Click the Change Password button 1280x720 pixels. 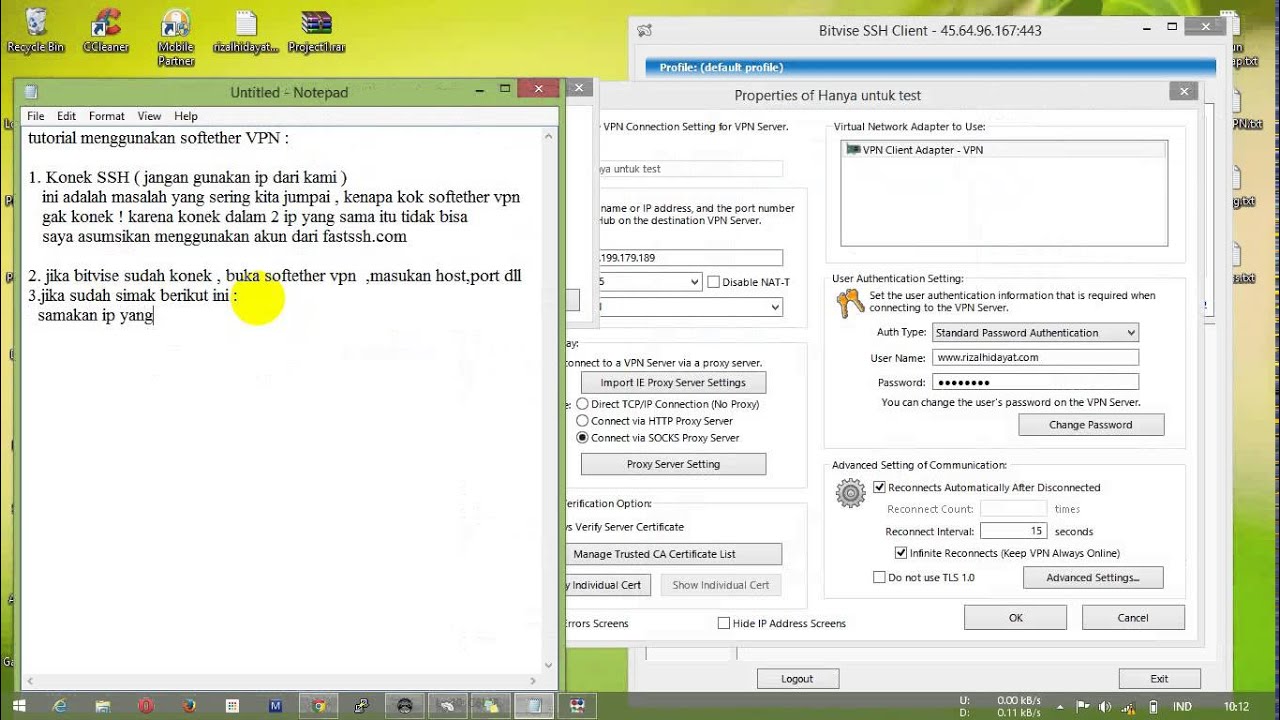click(1091, 425)
